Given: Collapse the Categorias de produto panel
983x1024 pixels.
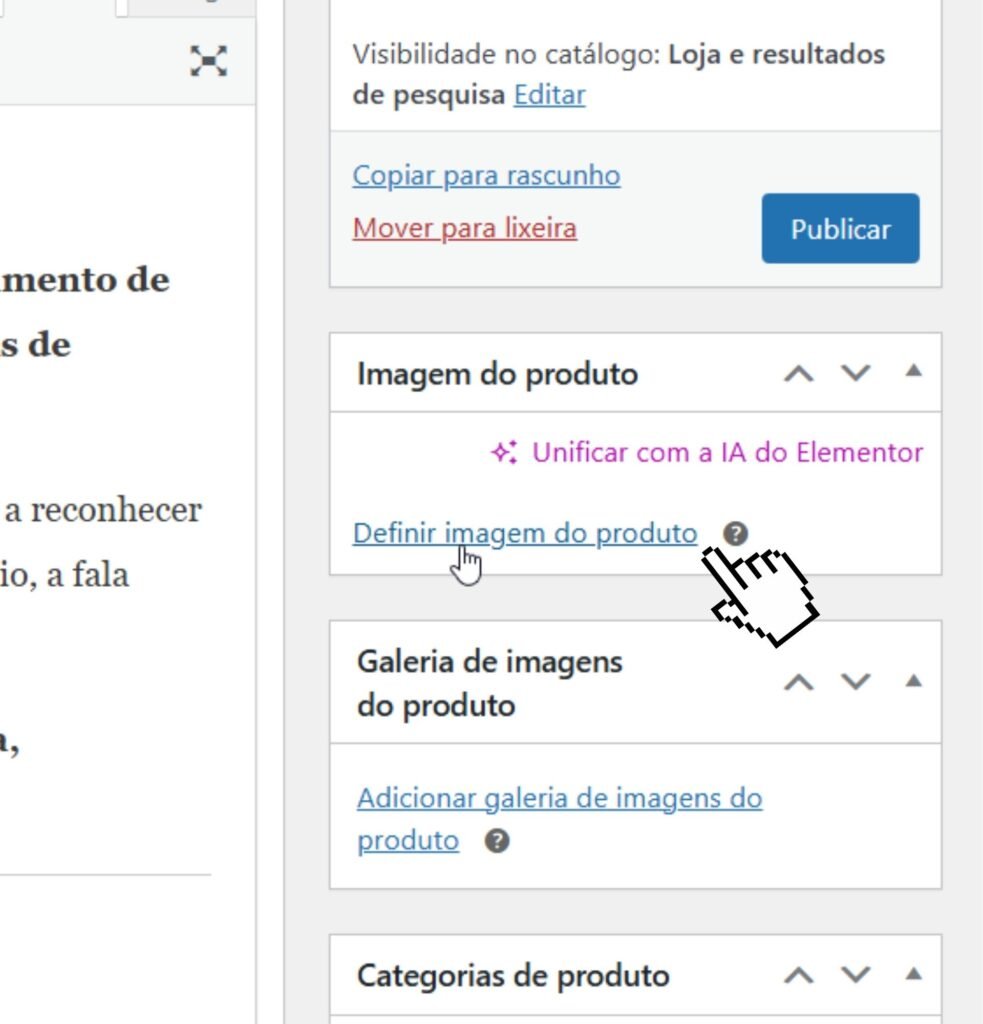Looking at the screenshot, I should coord(912,974).
